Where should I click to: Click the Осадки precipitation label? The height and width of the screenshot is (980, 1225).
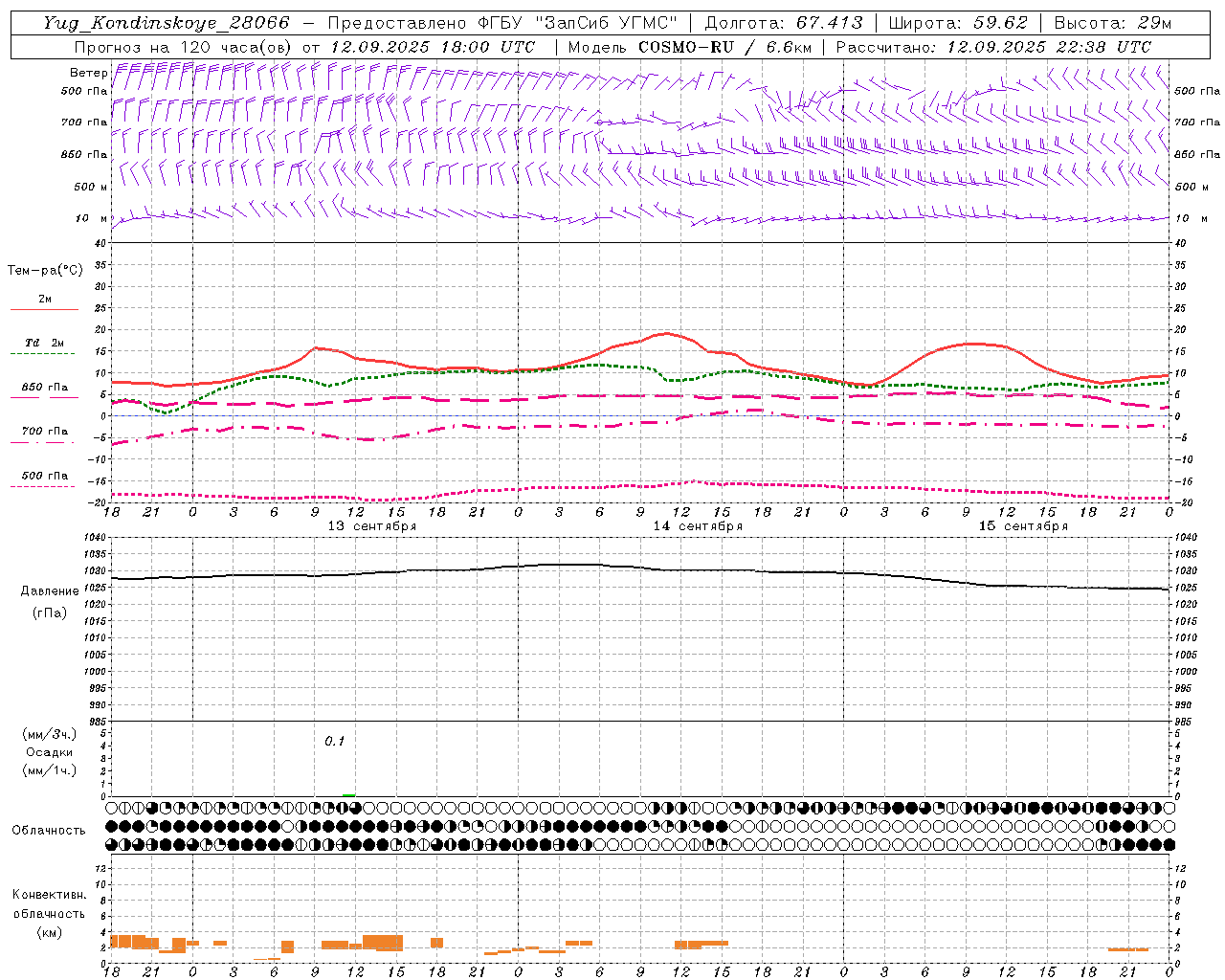(x=49, y=752)
